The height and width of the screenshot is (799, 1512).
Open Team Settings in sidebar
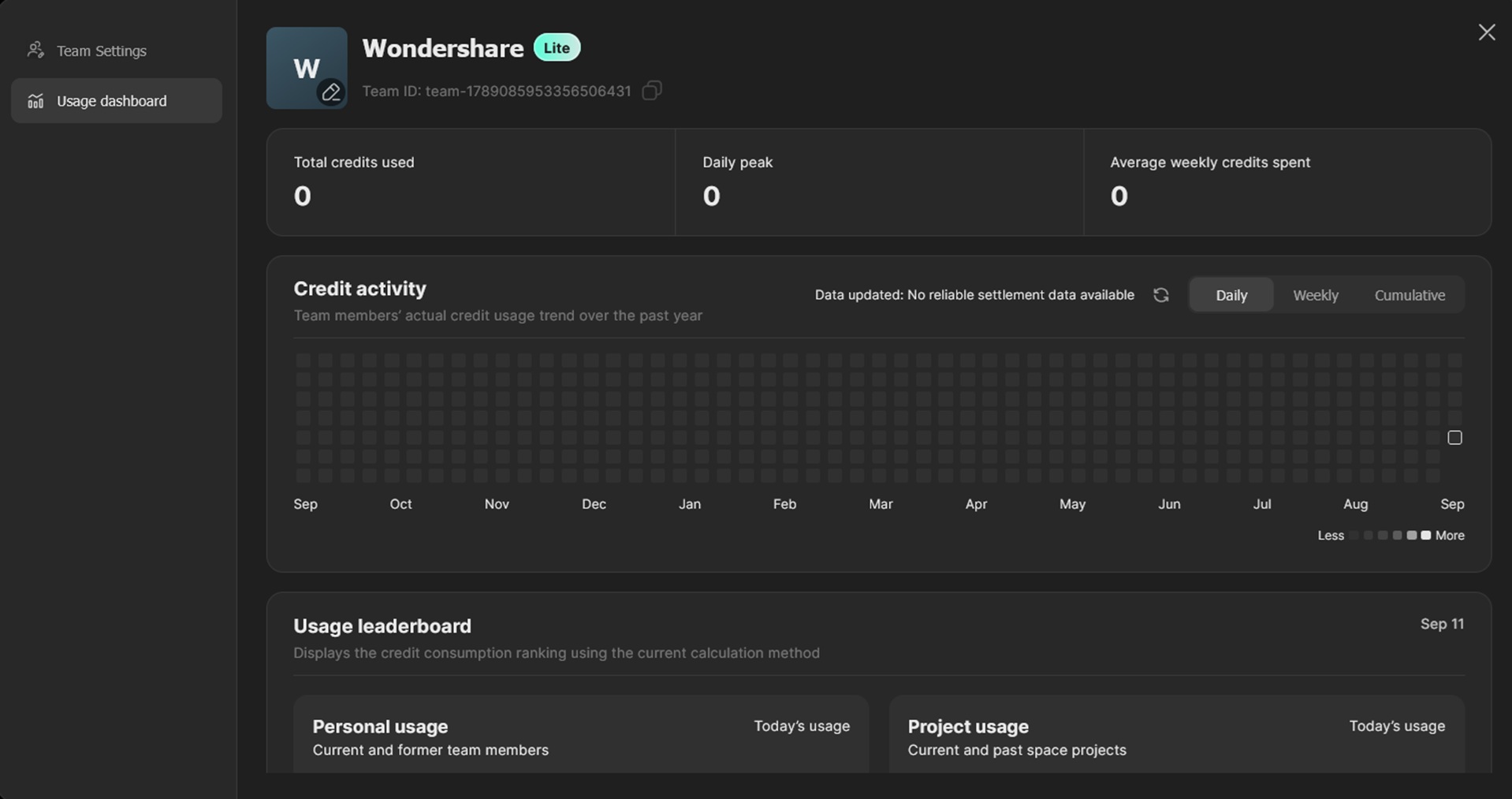(x=116, y=50)
